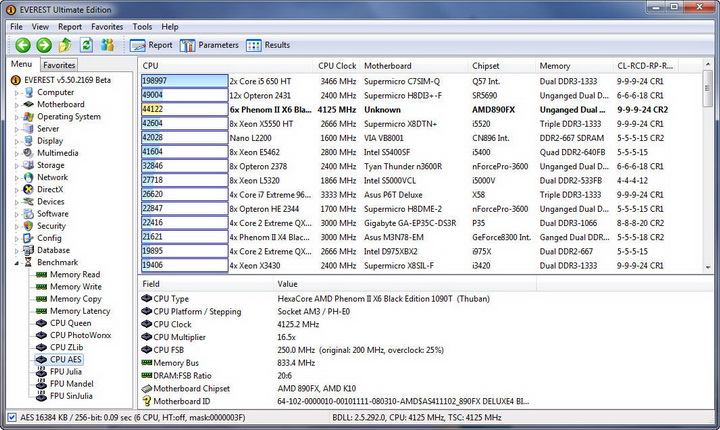720x430 pixels.
Task: Sort by the CPU Clock column header
Action: 337,66
